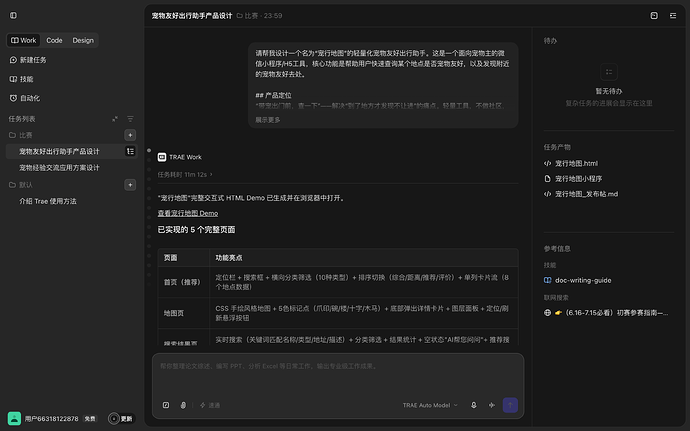Open the panel icon at header's right

tap(654, 15)
